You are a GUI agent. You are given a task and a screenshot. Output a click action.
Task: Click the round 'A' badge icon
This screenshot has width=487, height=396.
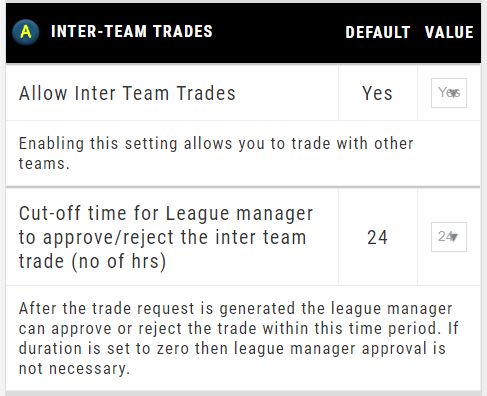click(26, 32)
